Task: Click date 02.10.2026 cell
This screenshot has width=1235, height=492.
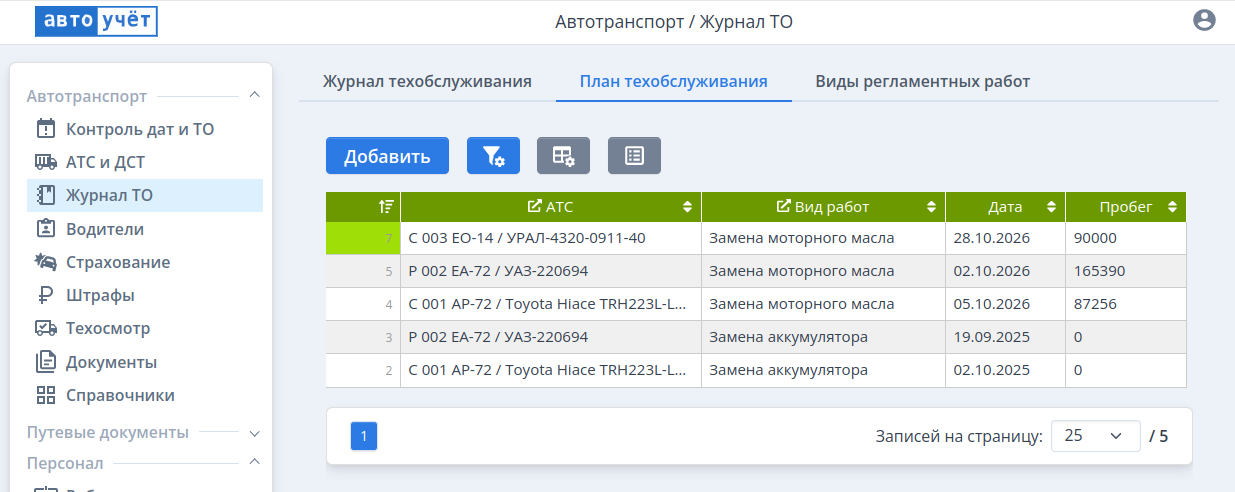Action: [1005, 271]
